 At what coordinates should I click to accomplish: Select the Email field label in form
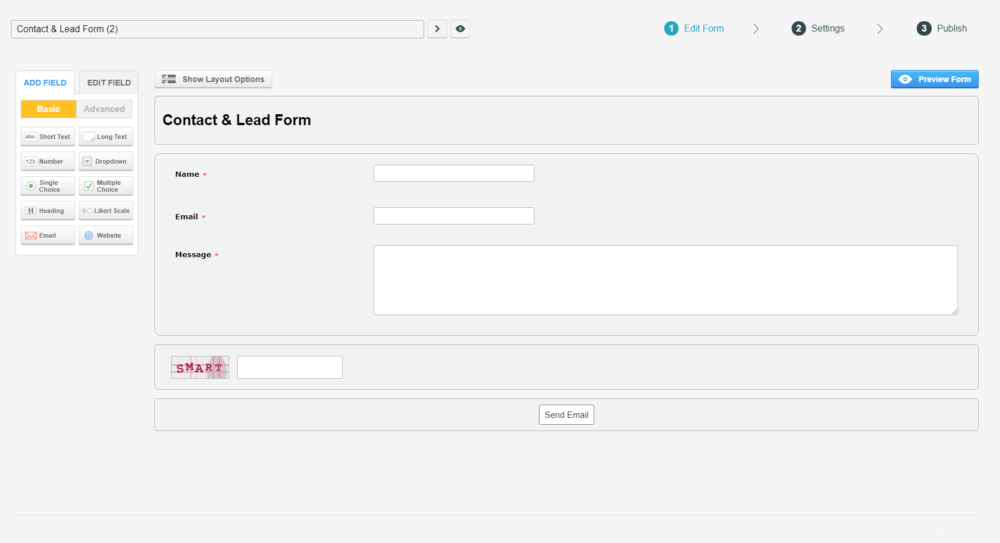186,217
